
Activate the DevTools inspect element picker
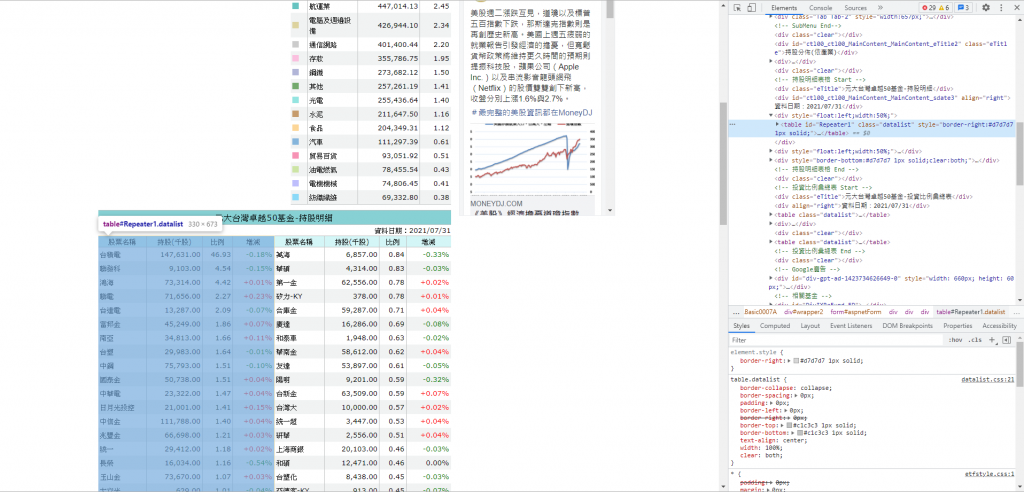pyautogui.click(x=737, y=8)
